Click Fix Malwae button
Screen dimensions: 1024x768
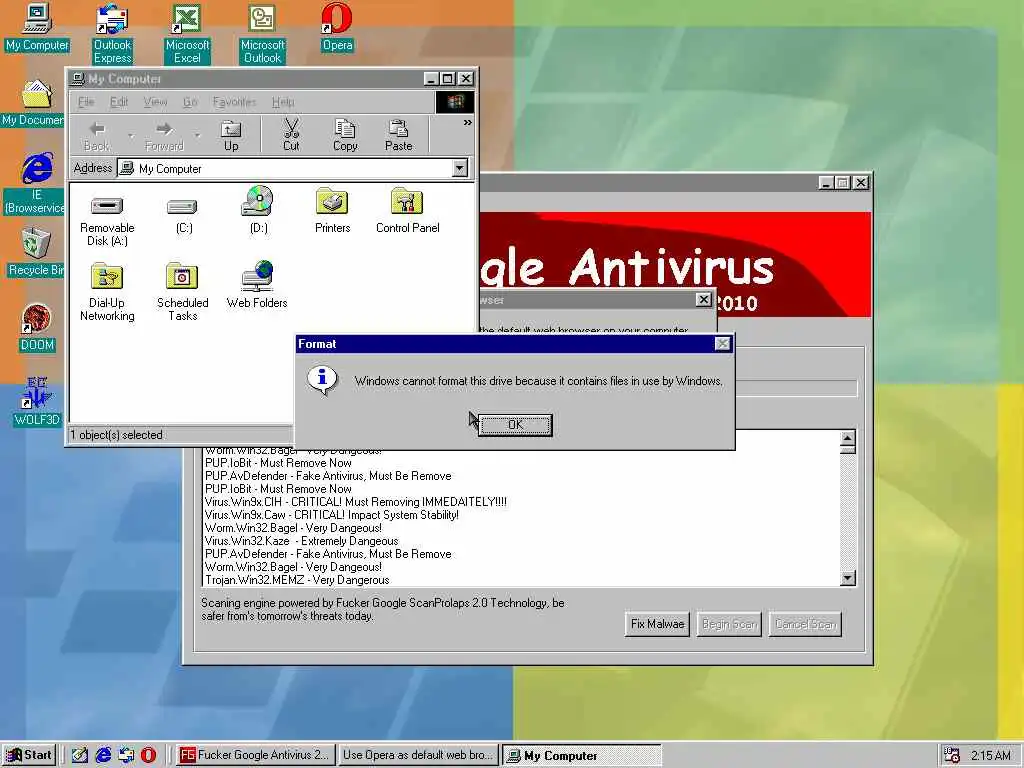(657, 624)
